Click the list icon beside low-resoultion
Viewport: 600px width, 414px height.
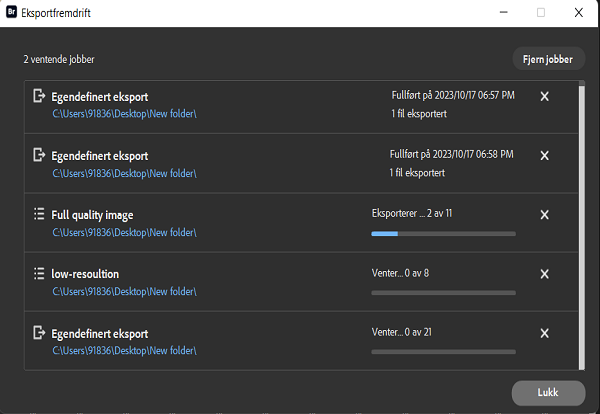(x=39, y=273)
